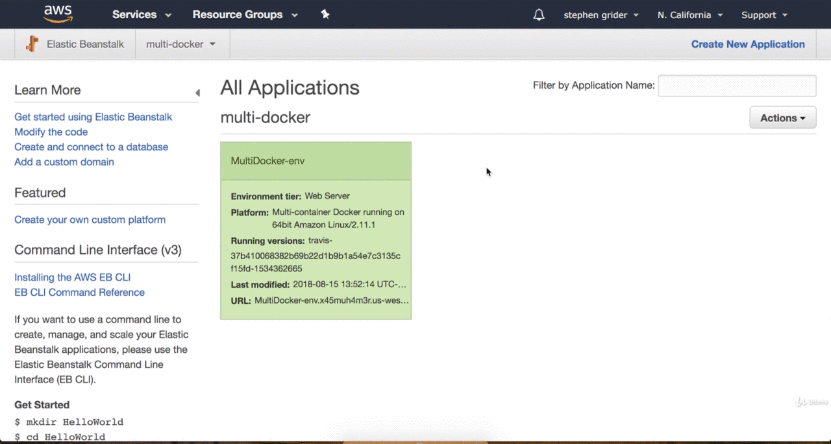The width and height of the screenshot is (831, 444).
Task: Go to Elastic Beanstalk home
Action: (x=85, y=45)
